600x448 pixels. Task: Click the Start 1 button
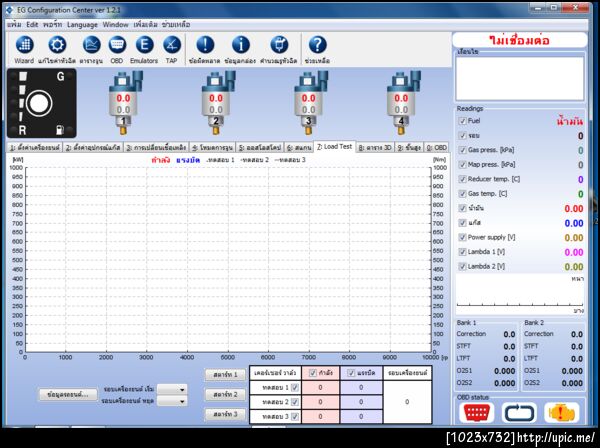(225, 375)
